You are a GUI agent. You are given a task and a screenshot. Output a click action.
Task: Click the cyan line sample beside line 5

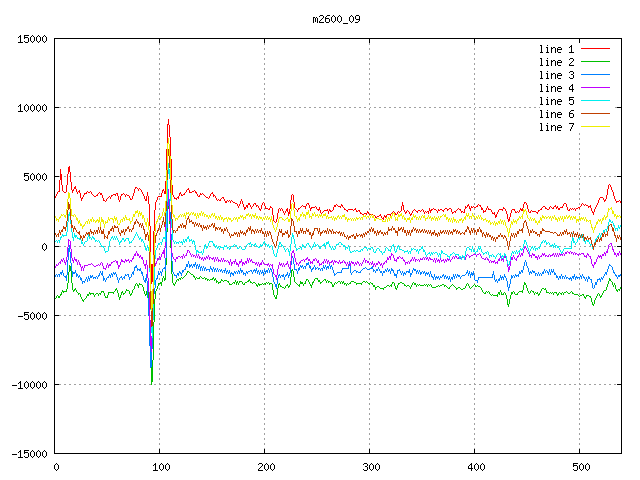coord(596,101)
